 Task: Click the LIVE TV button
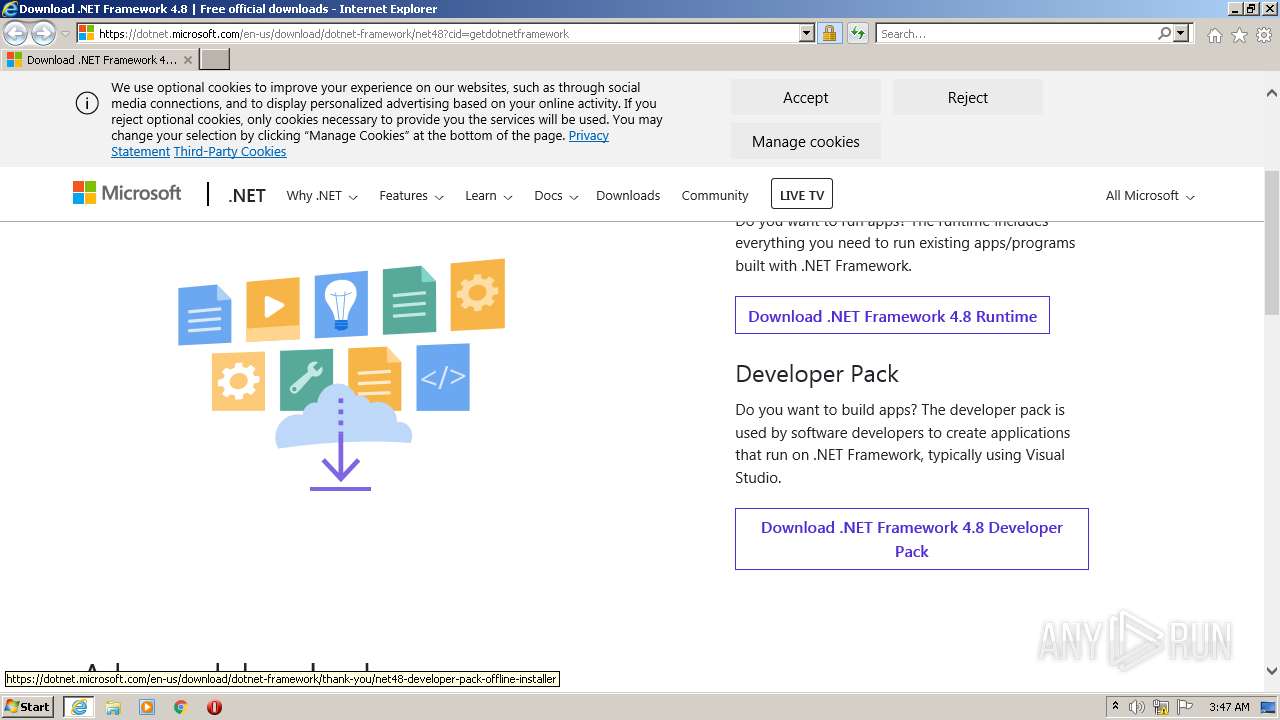pyautogui.click(x=802, y=195)
